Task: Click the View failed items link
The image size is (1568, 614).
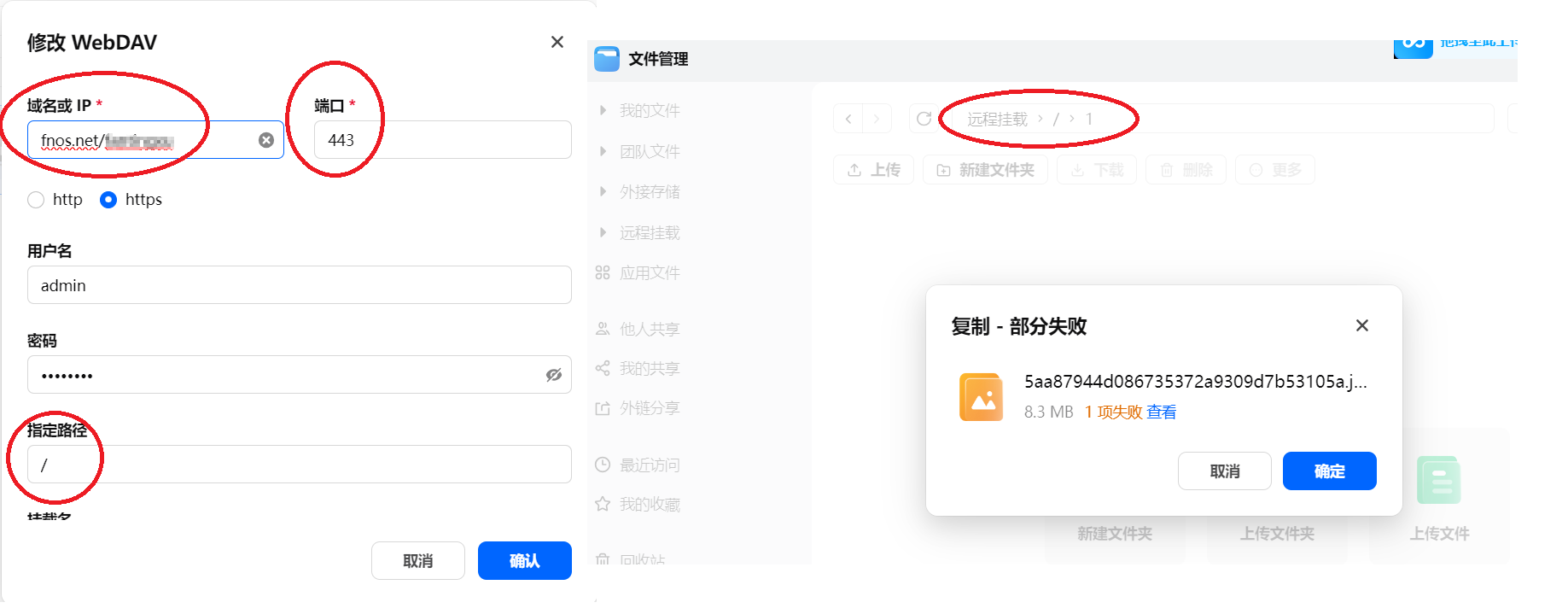Action: click(x=1161, y=412)
